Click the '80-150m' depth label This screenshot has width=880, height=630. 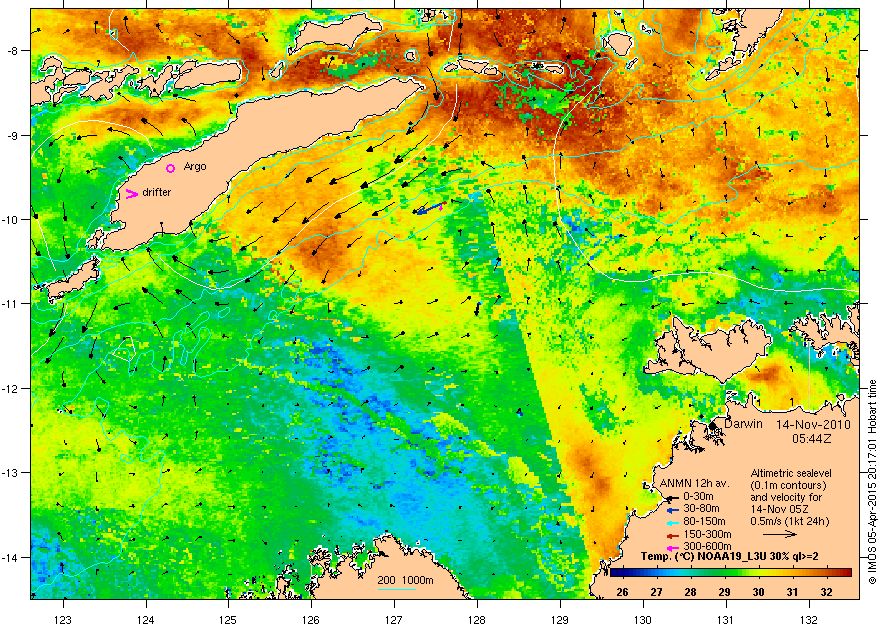pos(704,522)
